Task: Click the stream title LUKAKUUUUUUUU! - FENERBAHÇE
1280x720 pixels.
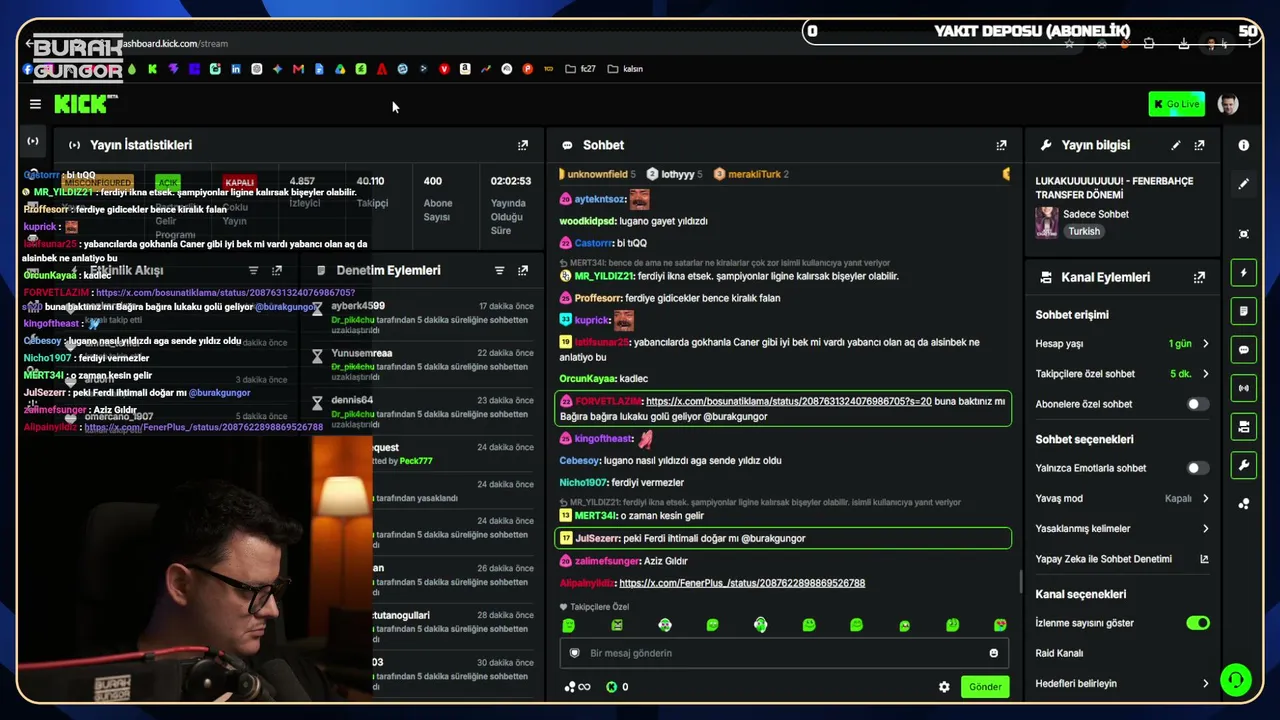Action: coord(1114,188)
